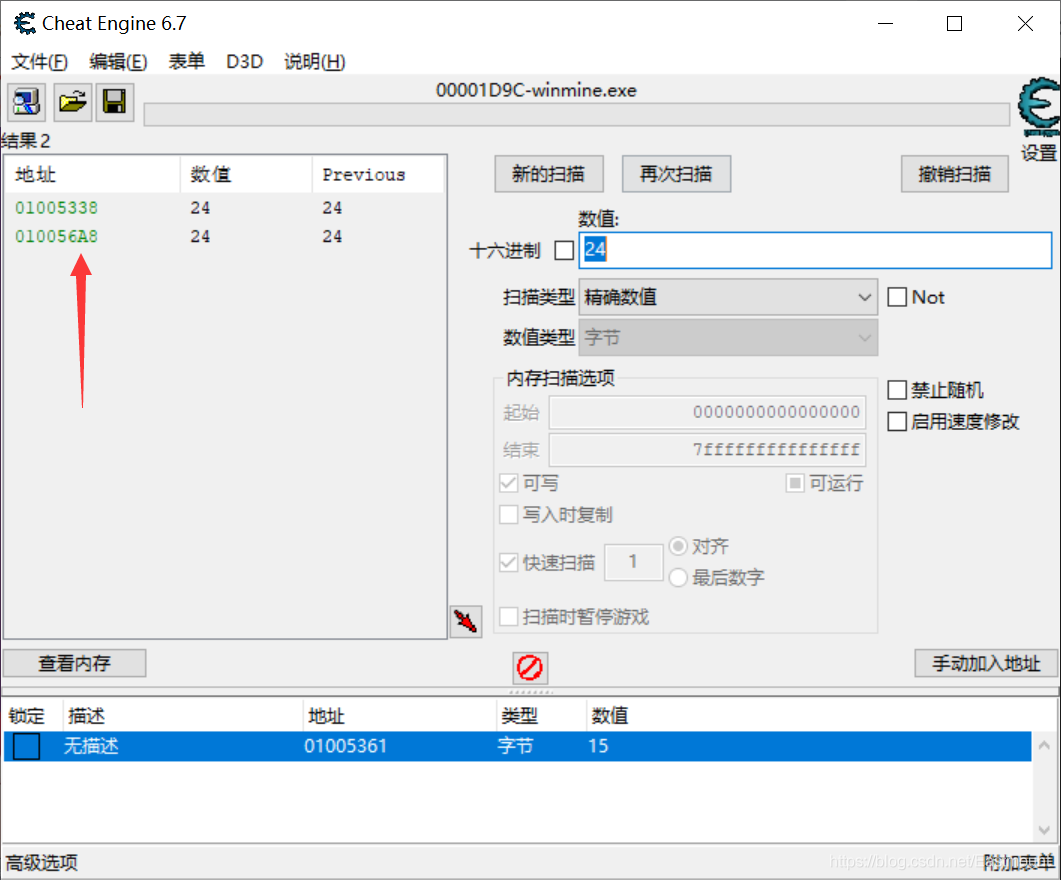The width and height of the screenshot is (1061, 880).
Task: Open the 扫描类型 scan type dropdown
Action: click(728, 297)
